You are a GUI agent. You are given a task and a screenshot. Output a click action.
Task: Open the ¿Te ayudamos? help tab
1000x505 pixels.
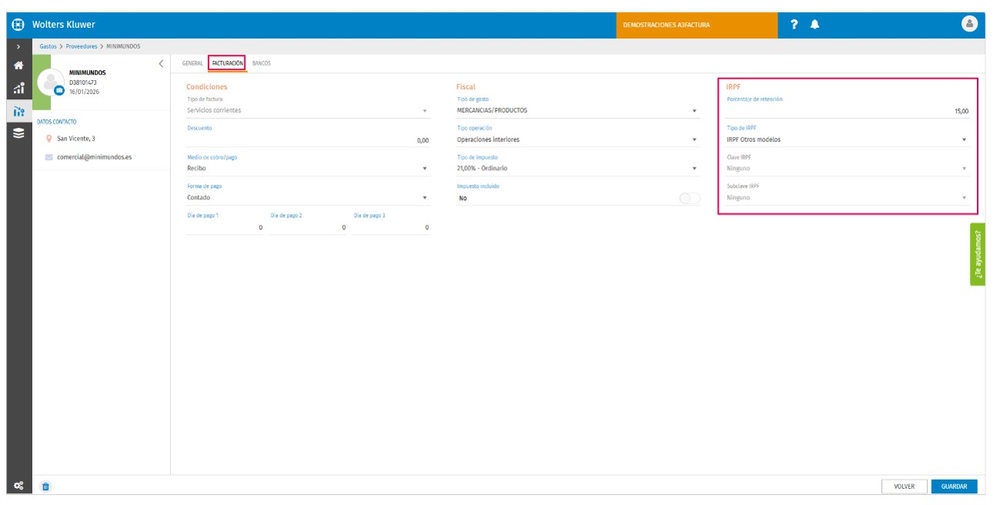[978, 254]
